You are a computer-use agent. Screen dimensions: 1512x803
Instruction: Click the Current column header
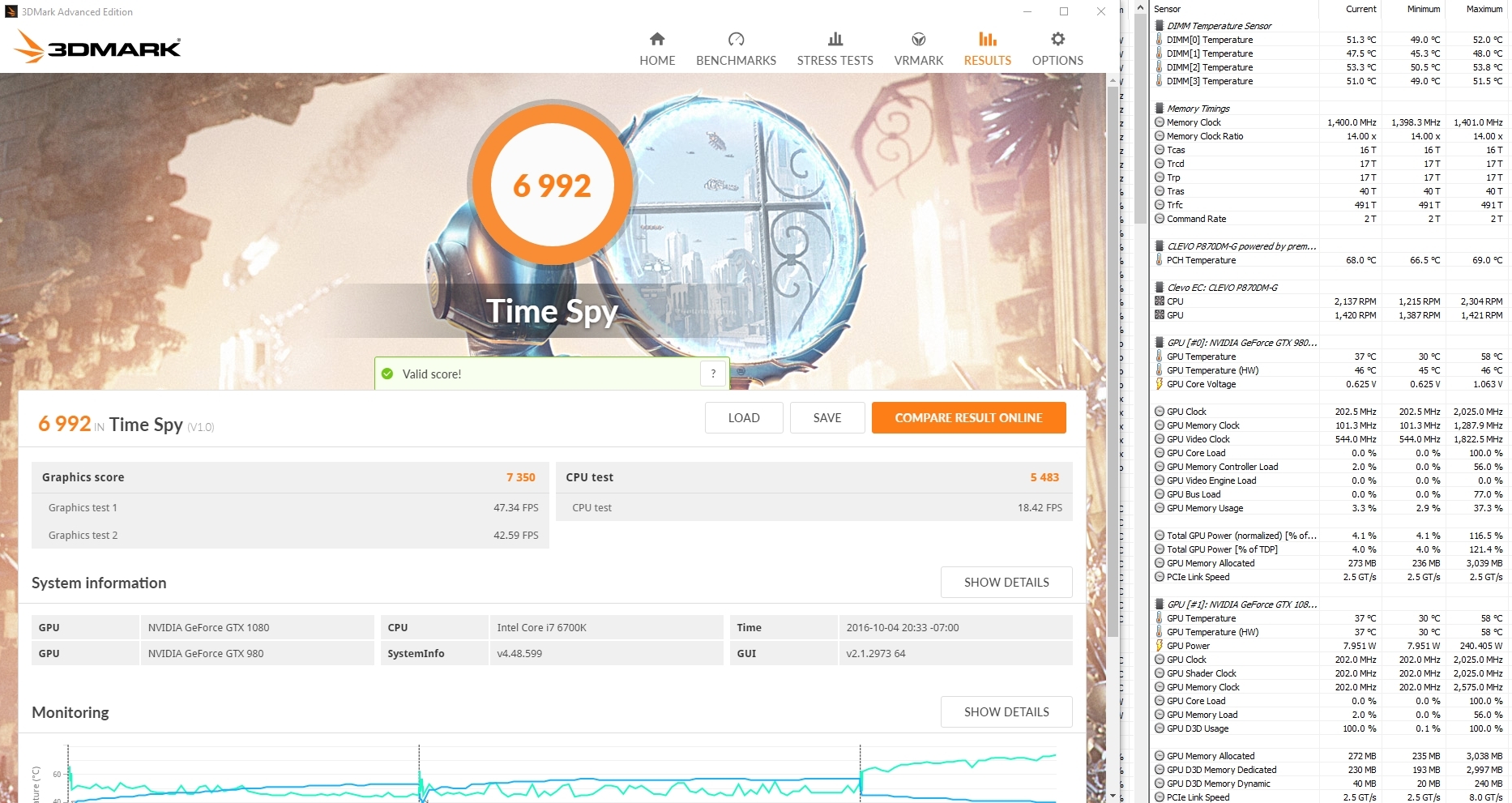click(1351, 9)
